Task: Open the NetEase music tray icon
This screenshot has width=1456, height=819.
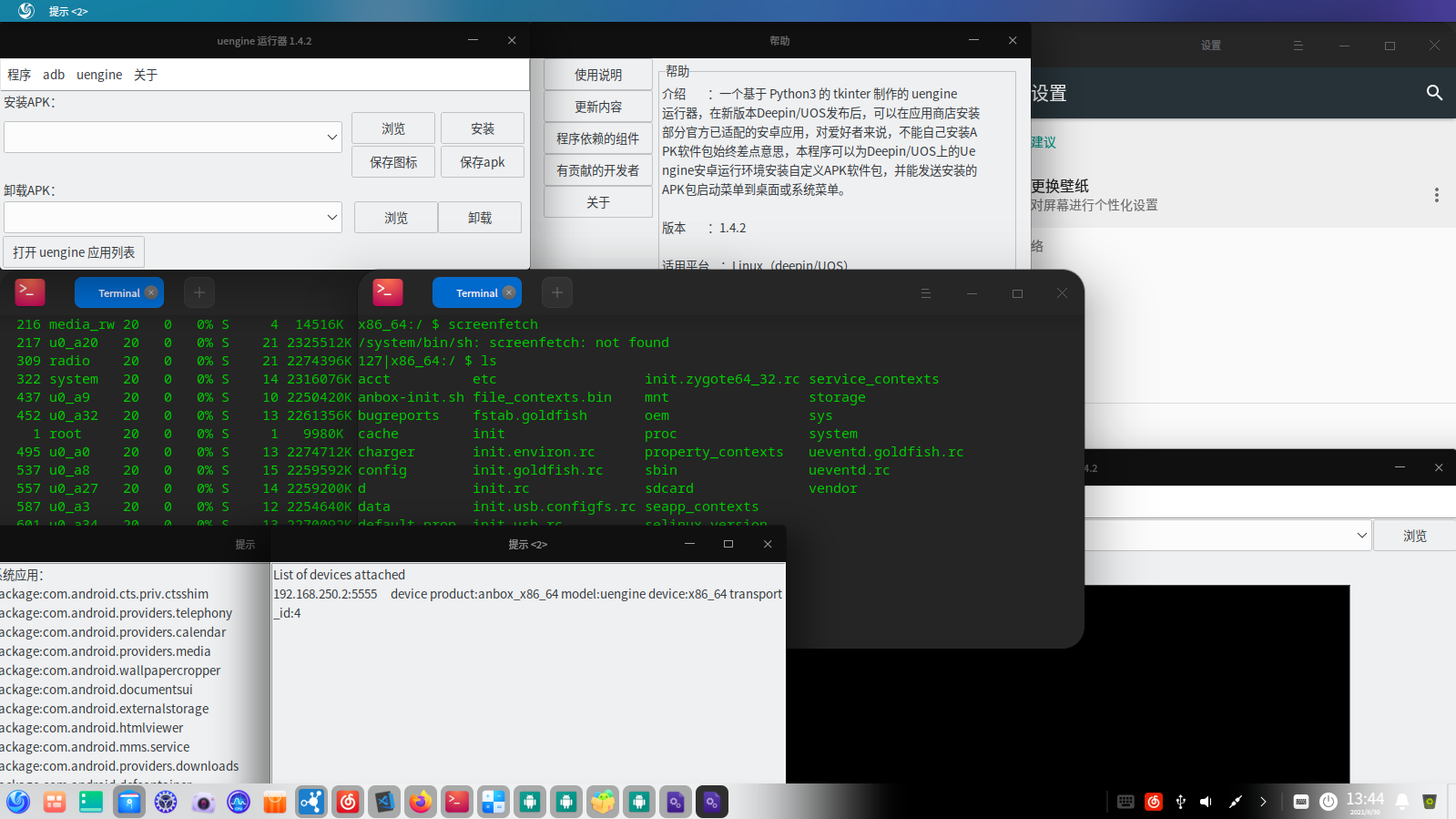Action: coord(1154,802)
